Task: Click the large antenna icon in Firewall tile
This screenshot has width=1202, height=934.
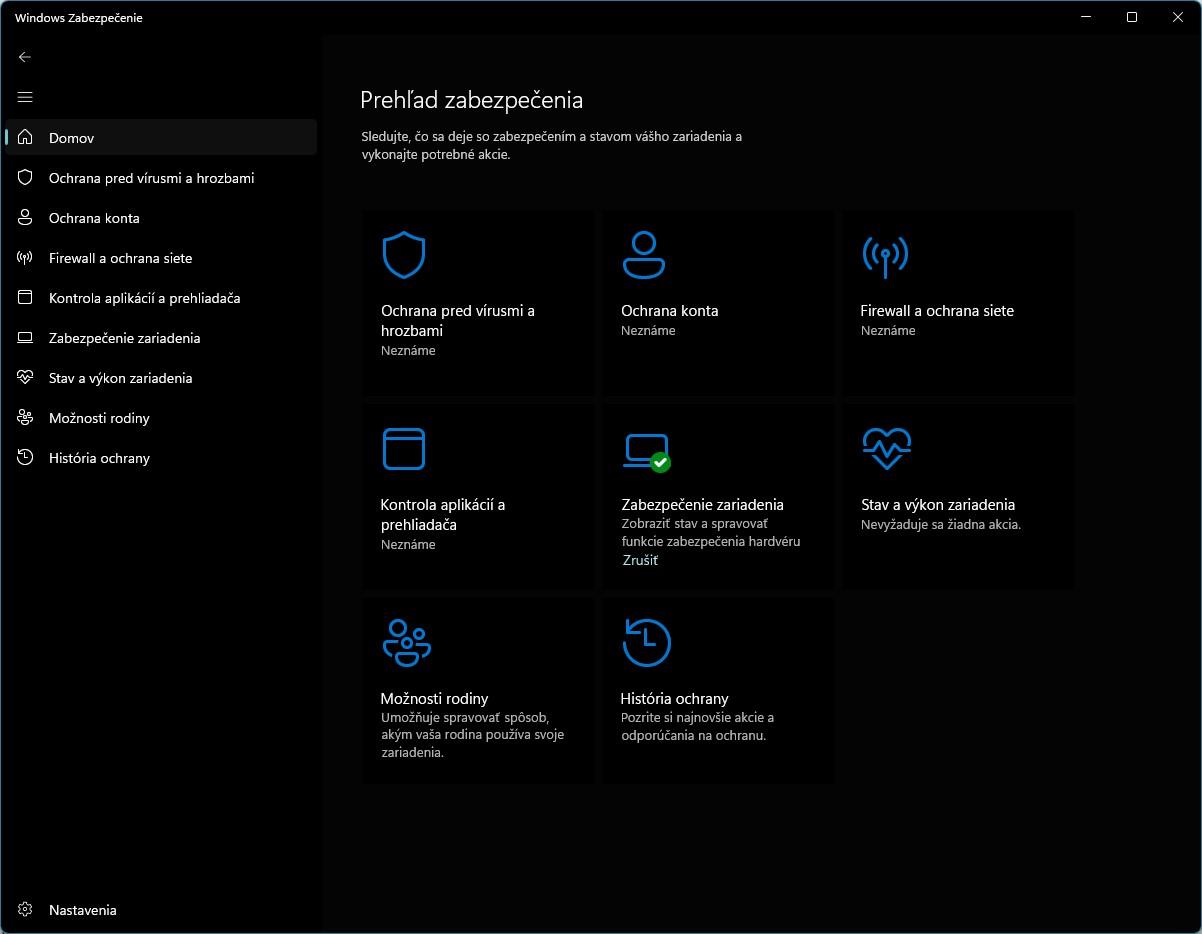Action: pos(885,255)
